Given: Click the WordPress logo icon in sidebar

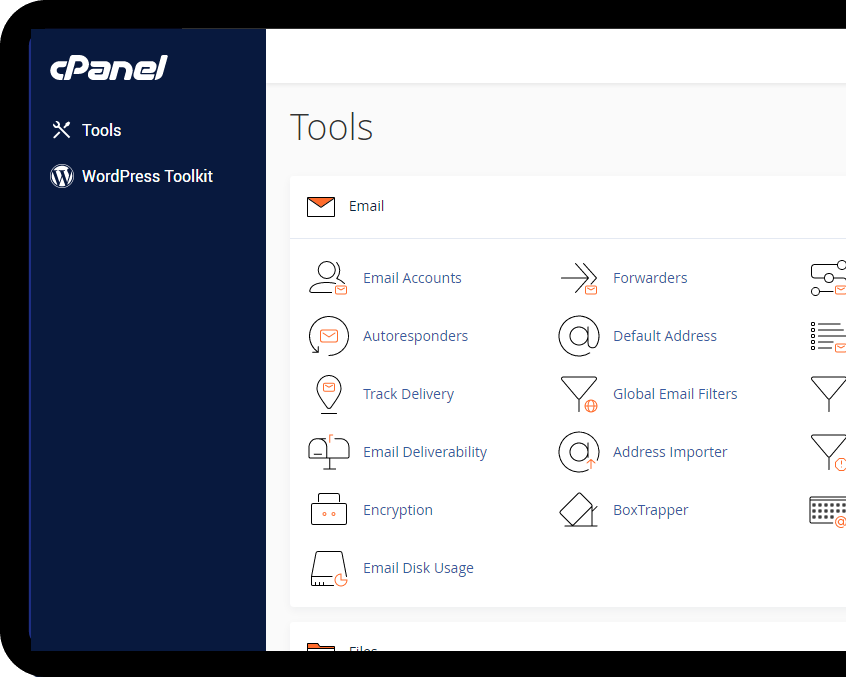Looking at the screenshot, I should [62, 176].
